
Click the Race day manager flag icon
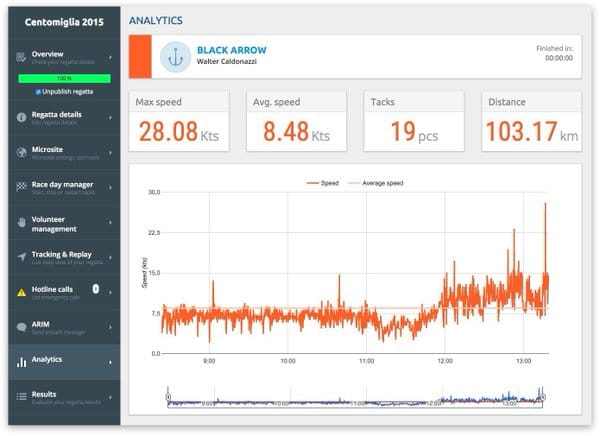coord(21,186)
